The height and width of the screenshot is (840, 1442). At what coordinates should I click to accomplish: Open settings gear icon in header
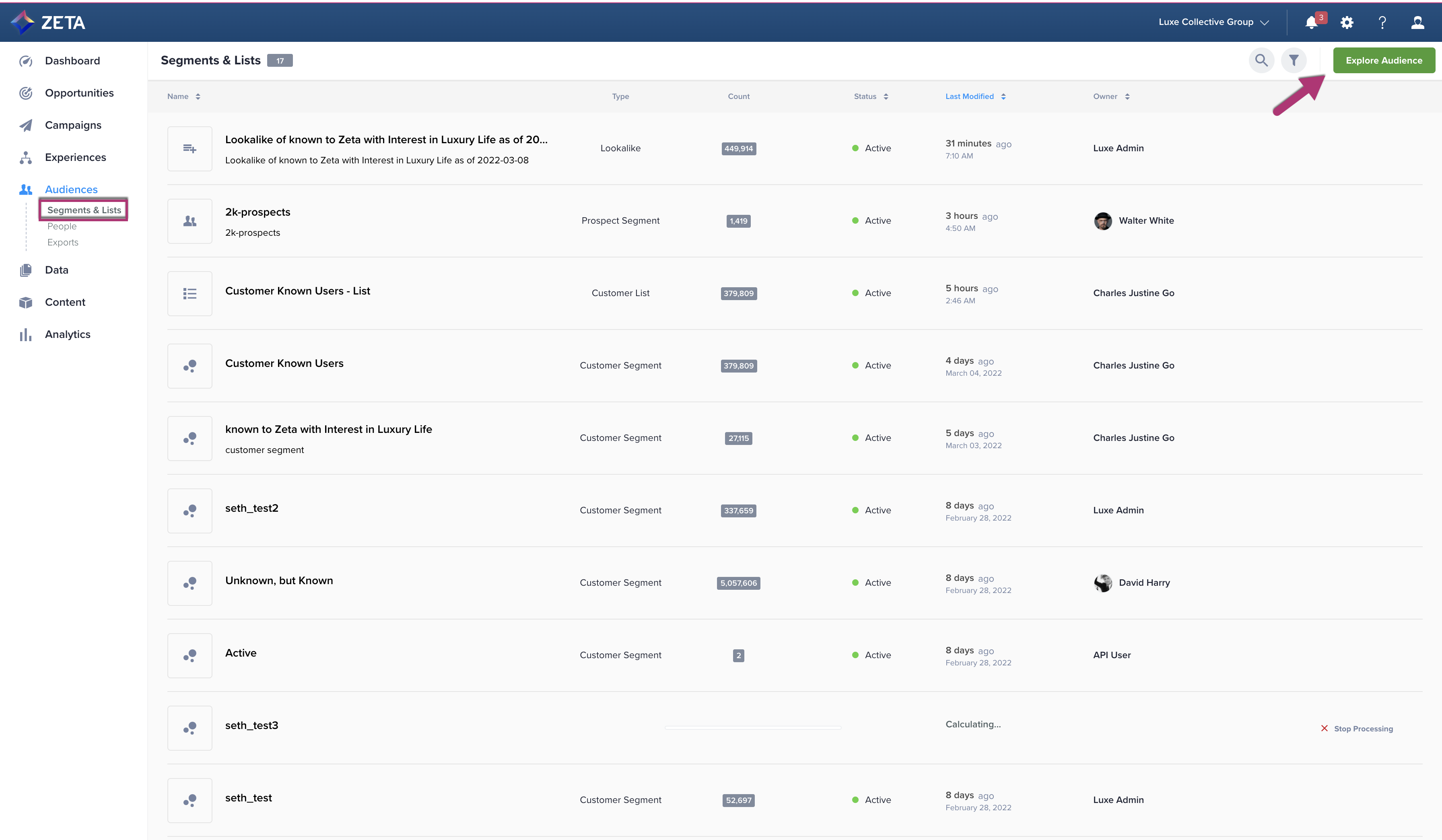click(x=1347, y=22)
